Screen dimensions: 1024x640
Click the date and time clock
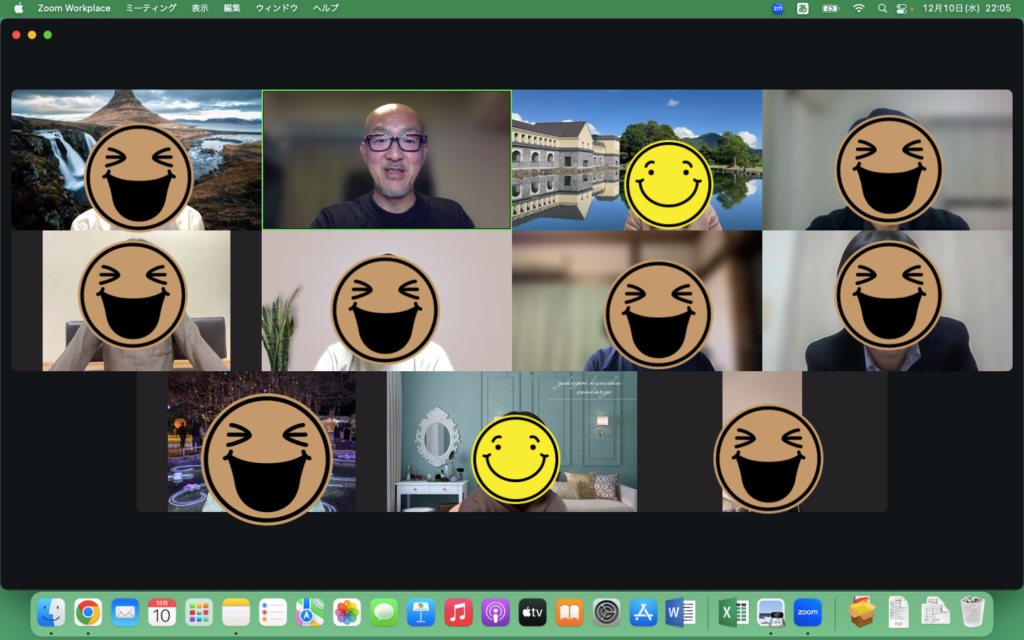click(x=965, y=8)
